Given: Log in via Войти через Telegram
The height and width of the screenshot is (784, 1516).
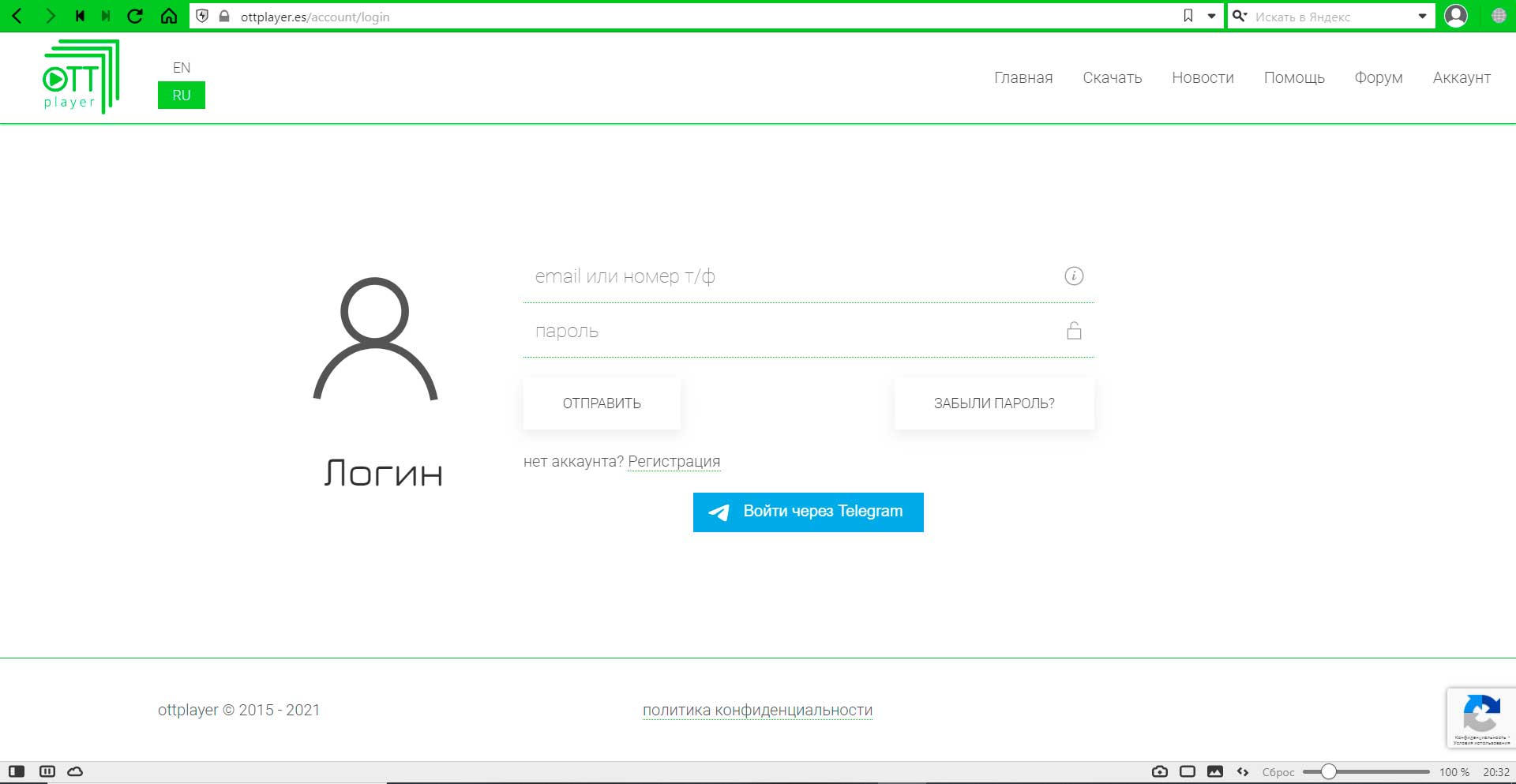Looking at the screenshot, I should [809, 512].
